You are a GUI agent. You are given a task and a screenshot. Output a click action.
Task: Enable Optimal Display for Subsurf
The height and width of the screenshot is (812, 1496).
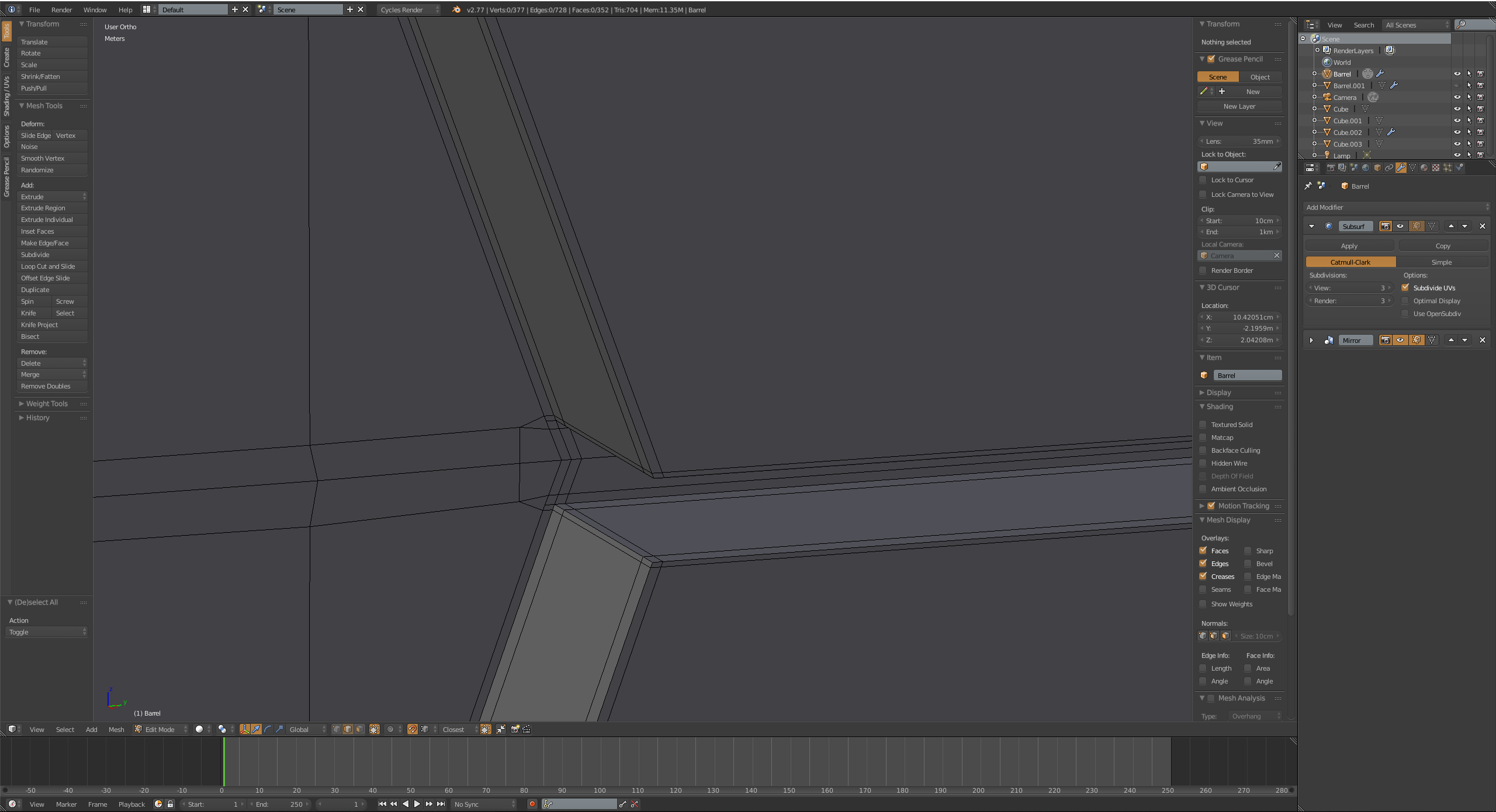[x=1405, y=301]
